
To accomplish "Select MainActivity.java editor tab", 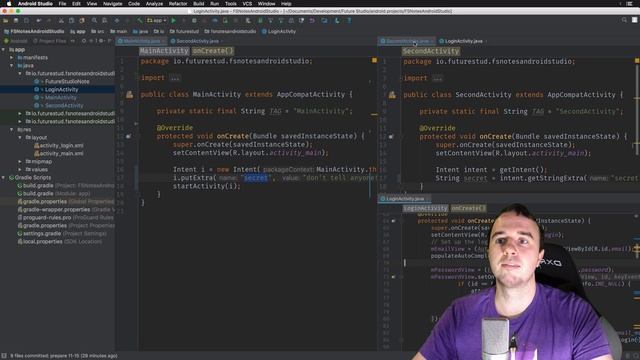I will pos(141,41).
